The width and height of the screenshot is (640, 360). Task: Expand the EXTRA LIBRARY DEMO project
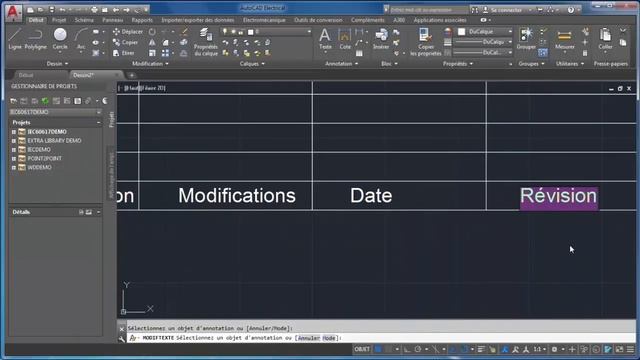[x=14, y=141]
